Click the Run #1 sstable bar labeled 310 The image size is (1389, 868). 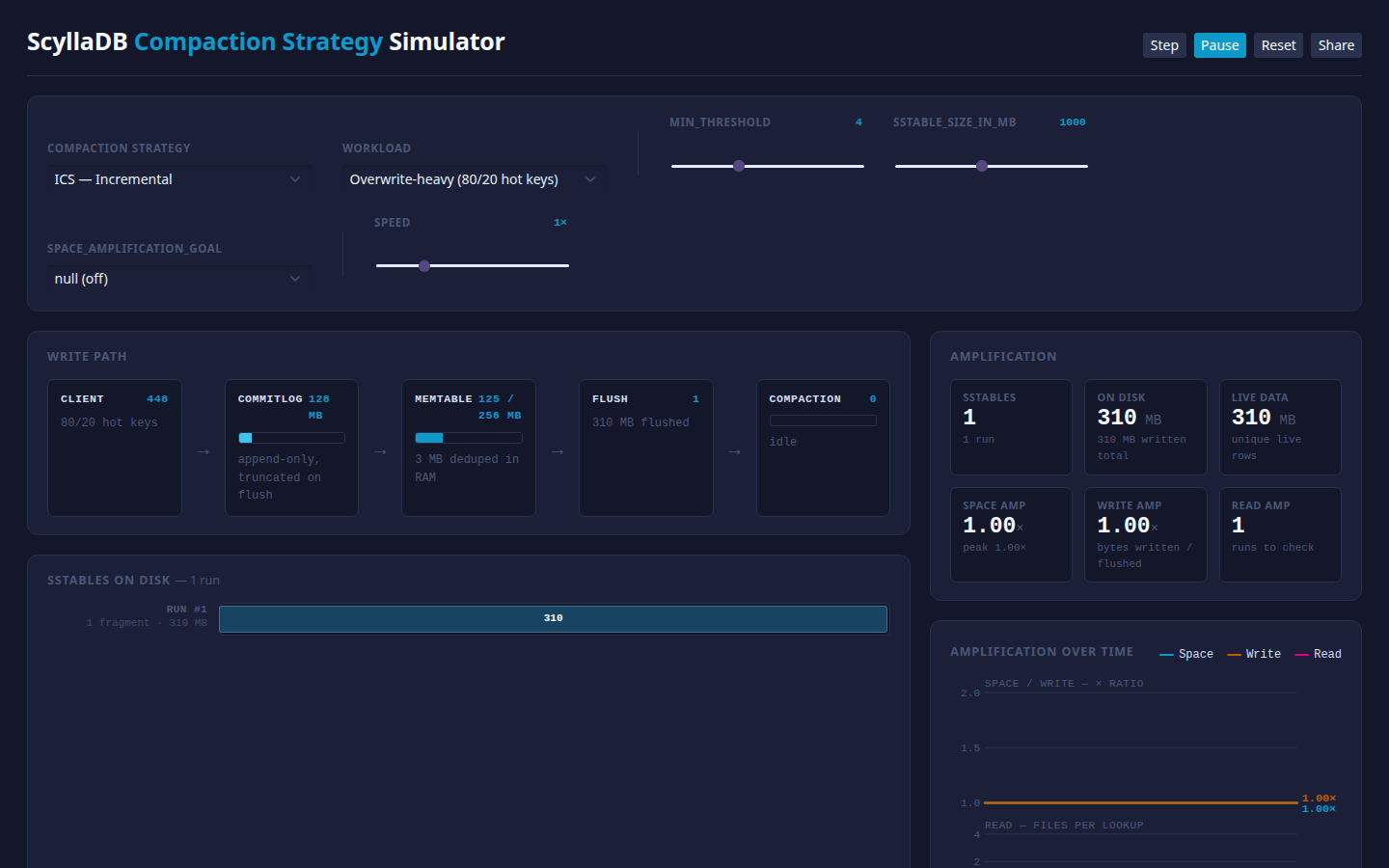[553, 618]
